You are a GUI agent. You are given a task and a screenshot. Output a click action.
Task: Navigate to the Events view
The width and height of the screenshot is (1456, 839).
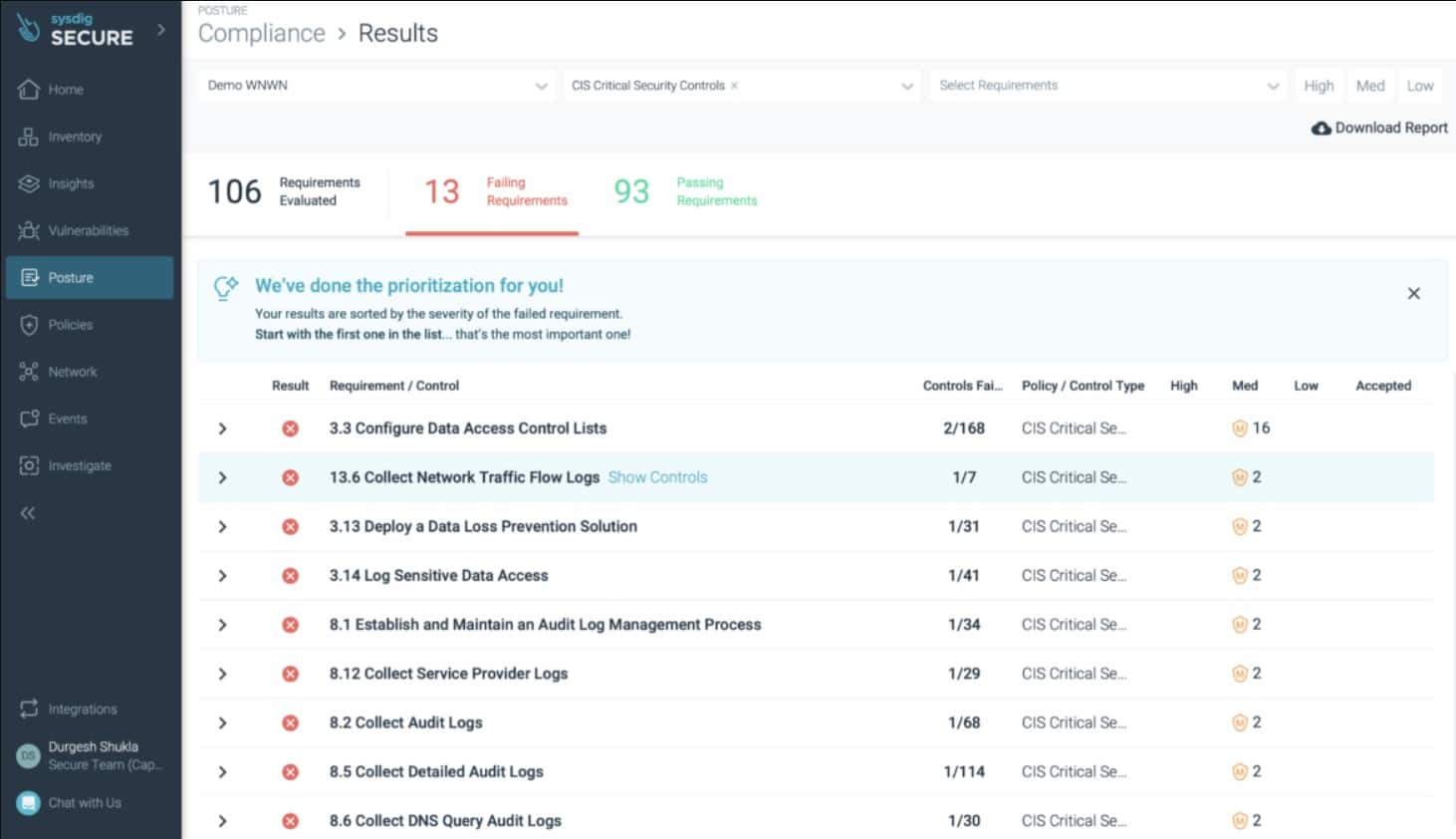pos(67,419)
